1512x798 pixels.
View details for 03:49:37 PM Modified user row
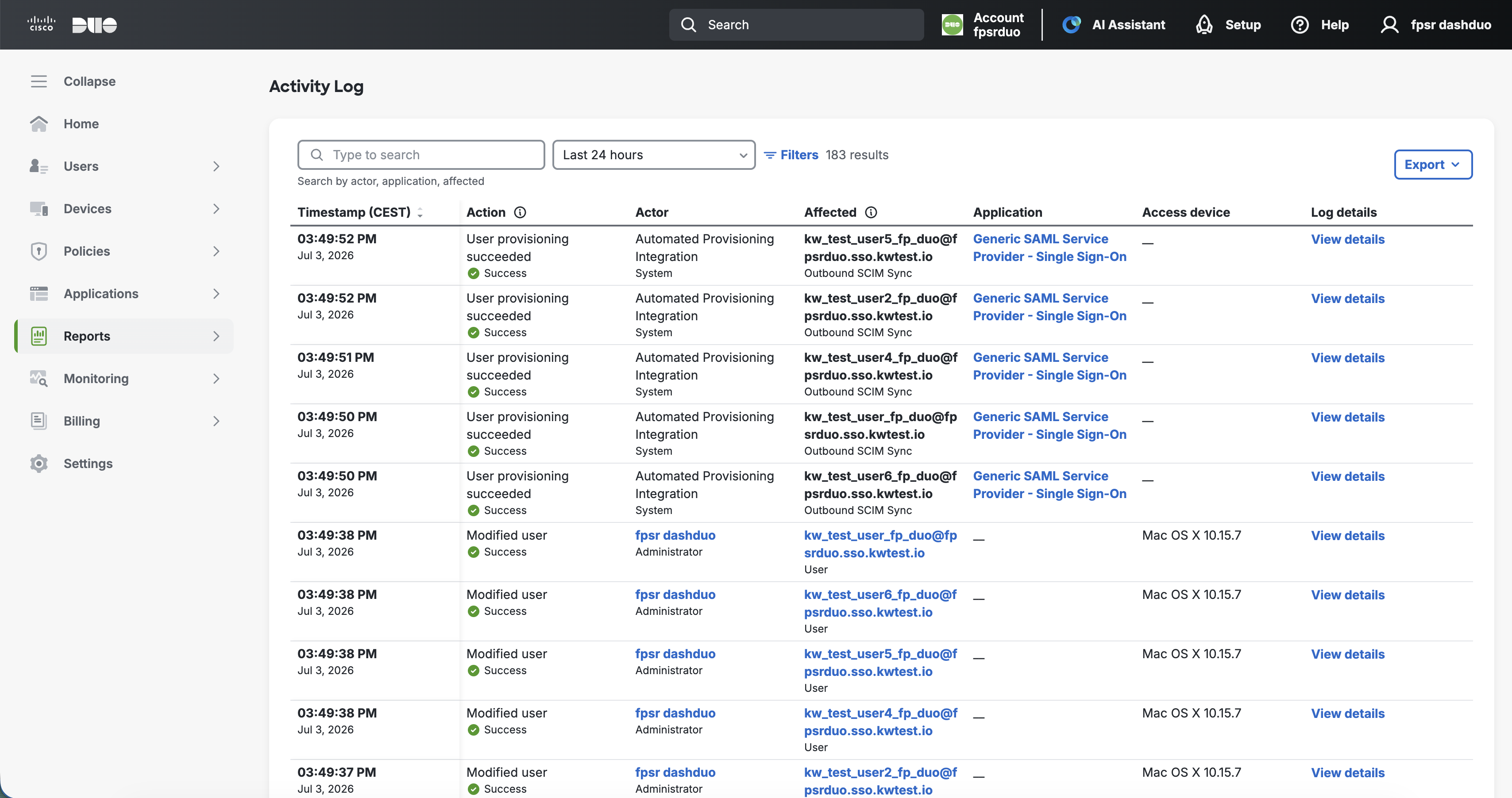1348,773
